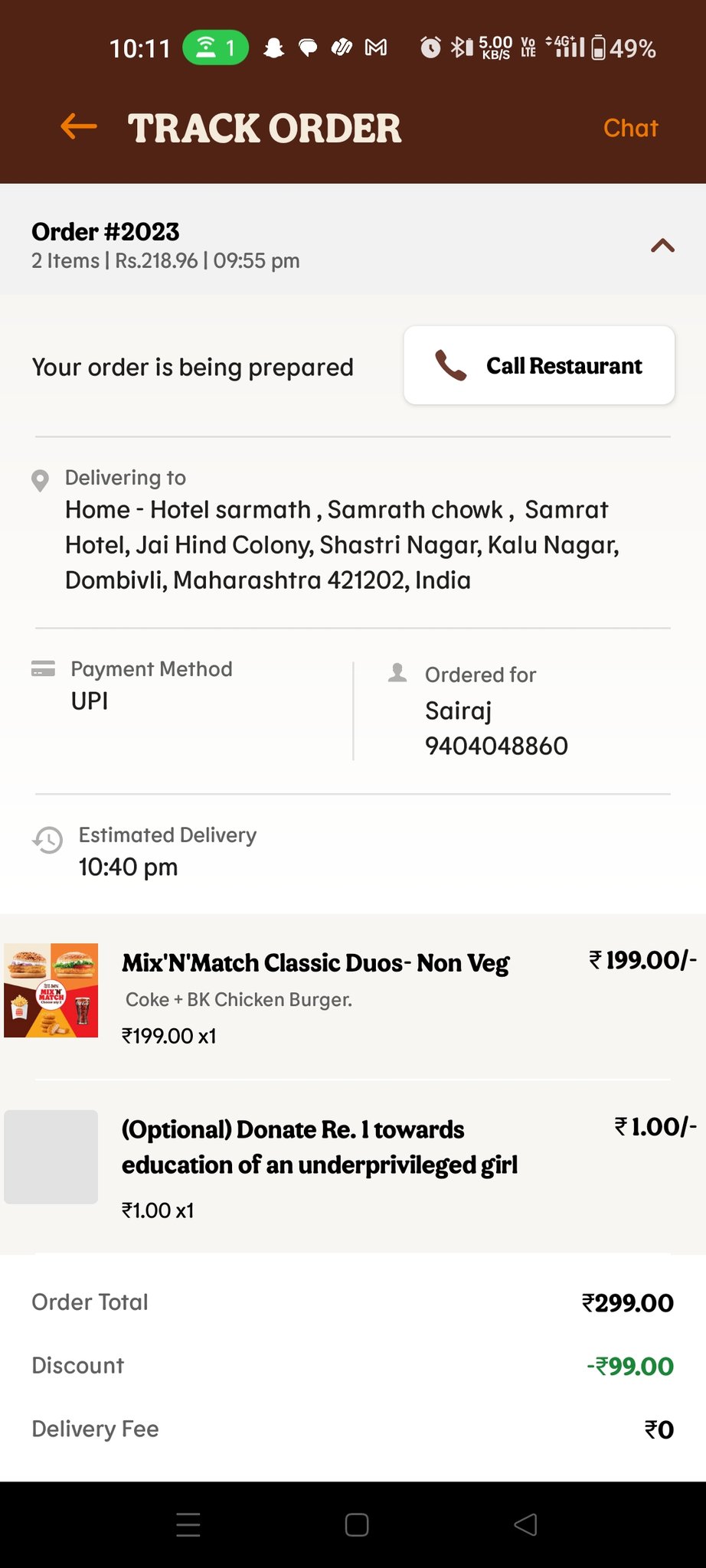The image size is (706, 1568).
Task: Tap the Android recent apps menu button
Action: click(x=188, y=1524)
